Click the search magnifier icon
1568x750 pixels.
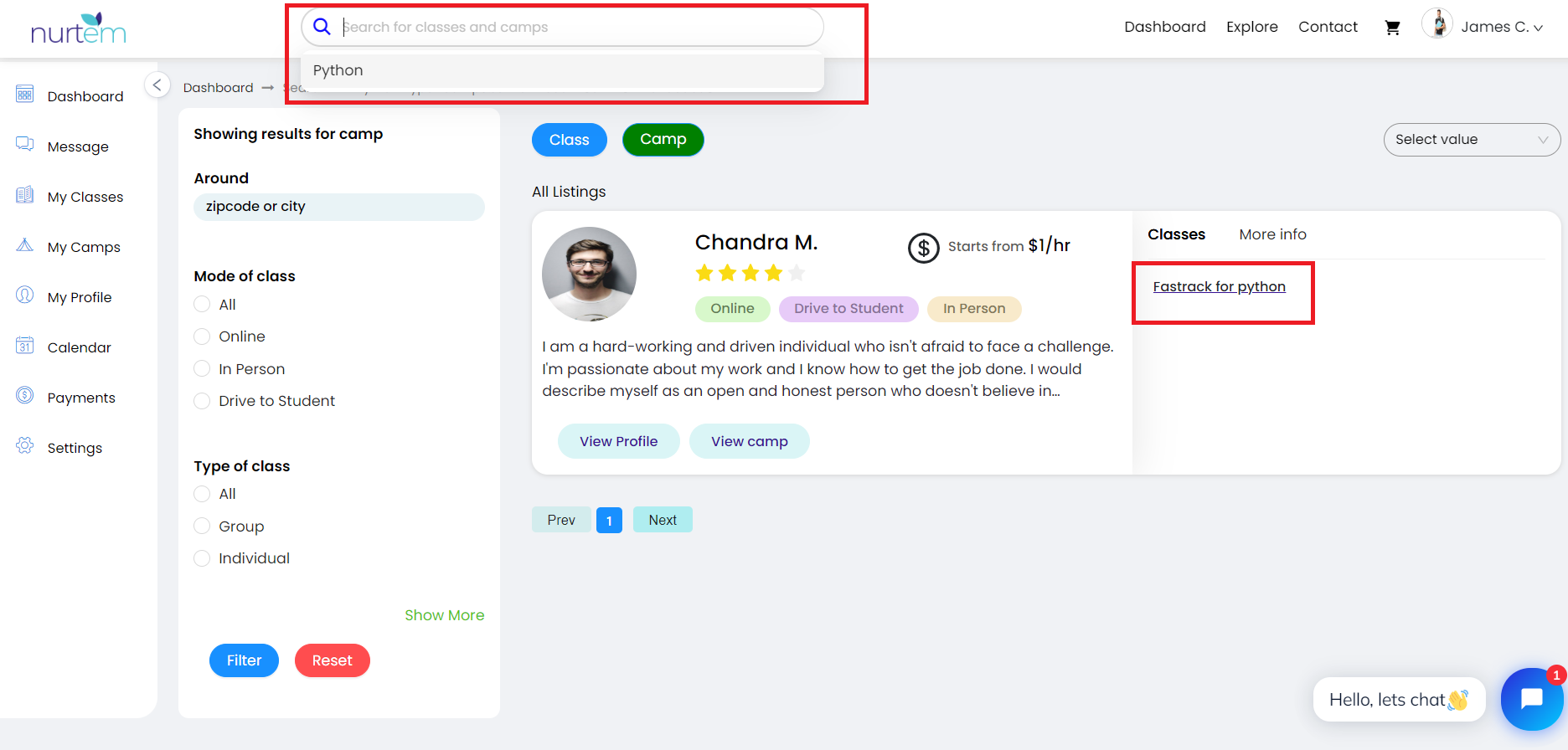tap(322, 27)
